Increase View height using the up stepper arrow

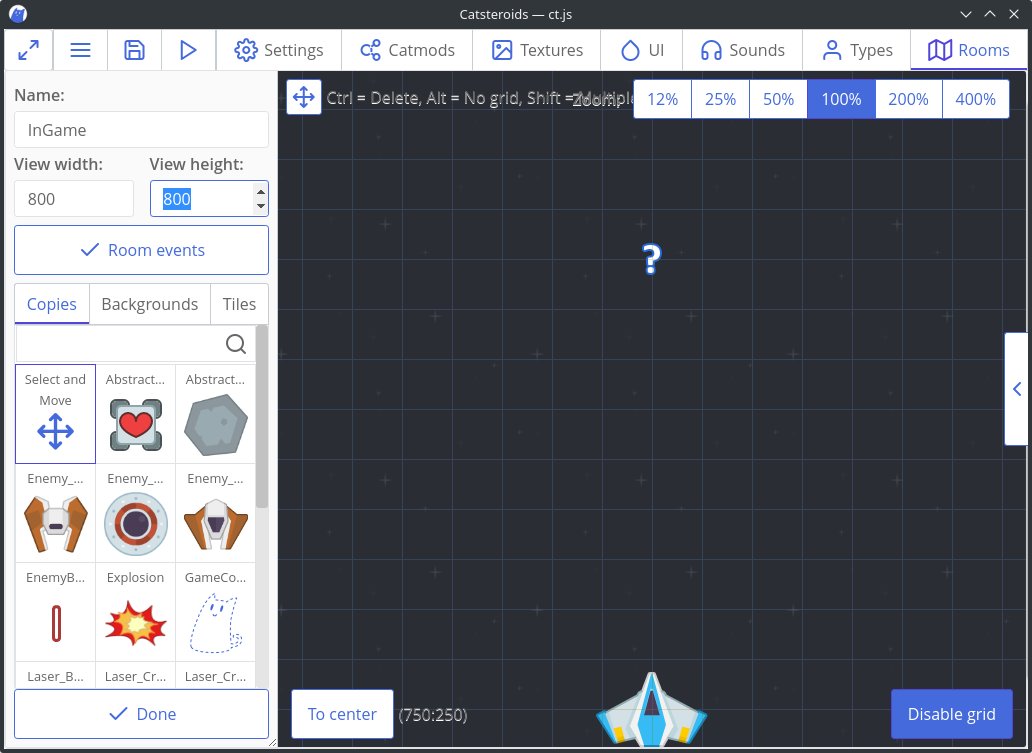click(x=260, y=192)
